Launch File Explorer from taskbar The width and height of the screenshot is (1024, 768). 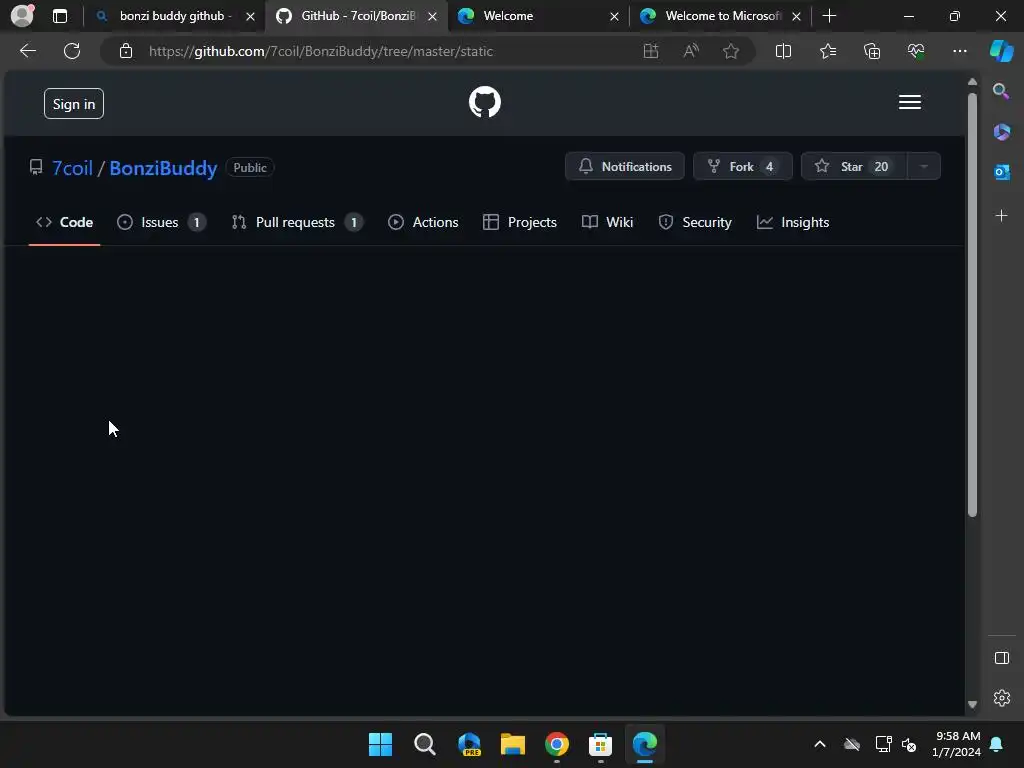point(513,744)
